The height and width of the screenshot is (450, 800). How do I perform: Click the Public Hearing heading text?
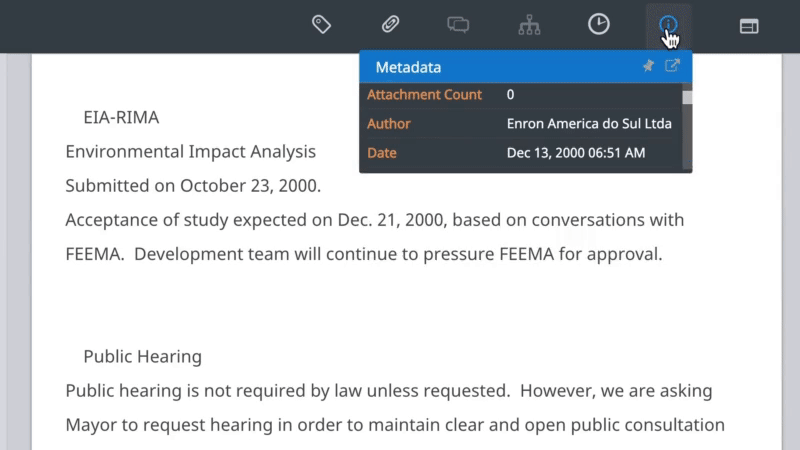142,356
